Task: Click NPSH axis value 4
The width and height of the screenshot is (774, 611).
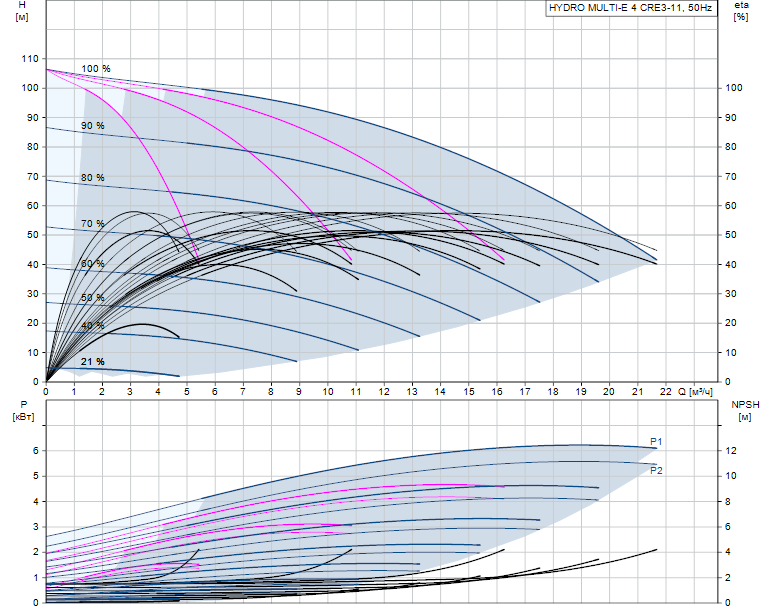Action: 728,552
